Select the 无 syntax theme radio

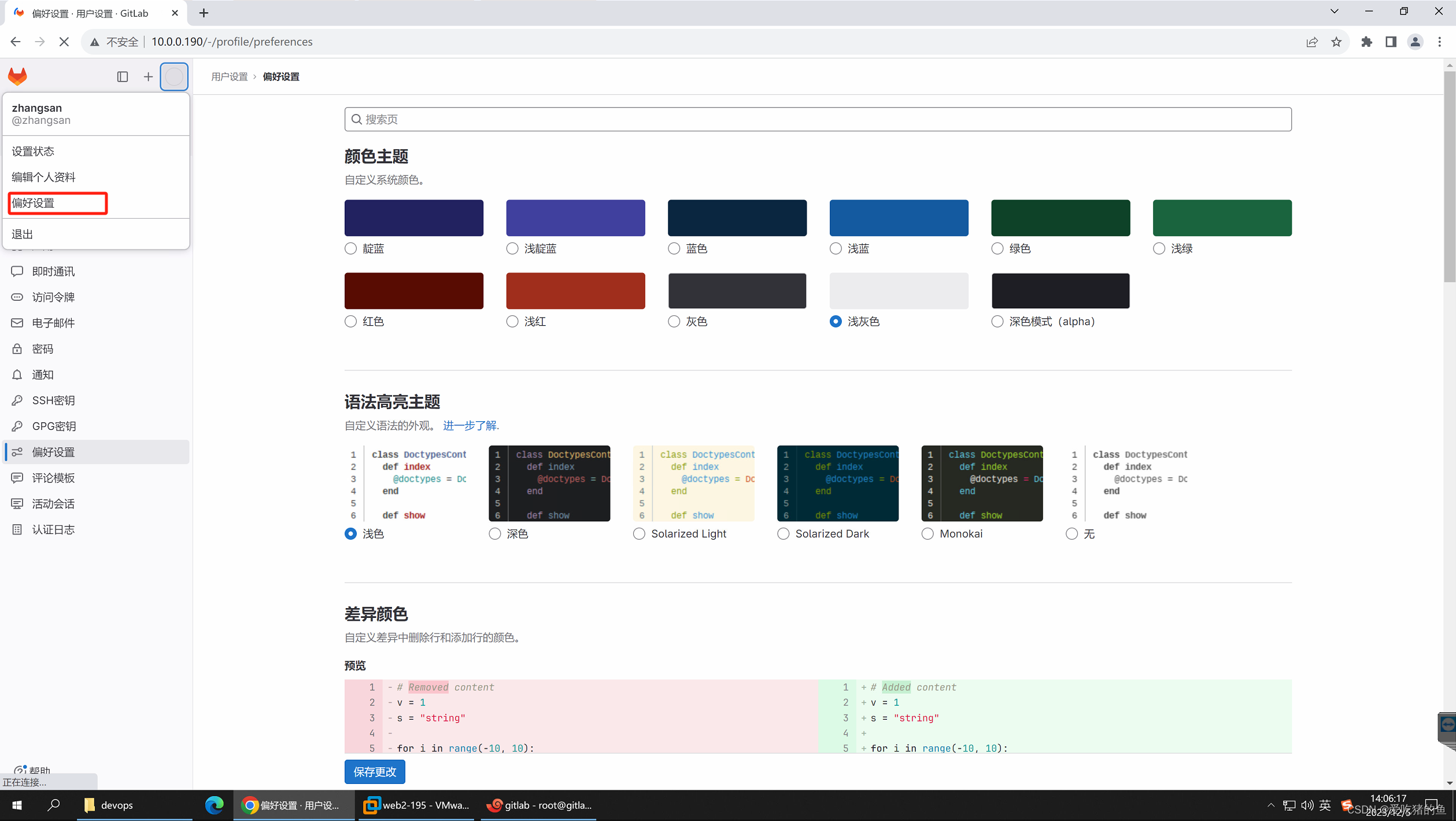(x=1071, y=534)
